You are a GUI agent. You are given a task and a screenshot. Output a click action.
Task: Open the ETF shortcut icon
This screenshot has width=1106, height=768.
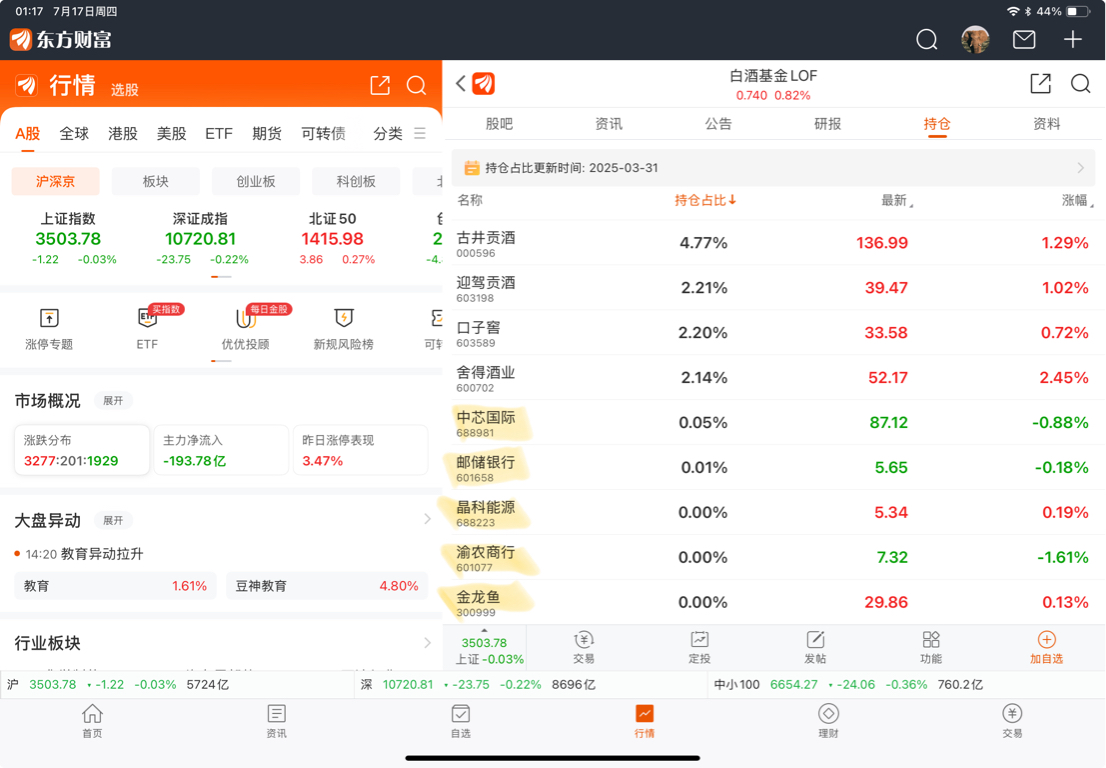click(147, 329)
